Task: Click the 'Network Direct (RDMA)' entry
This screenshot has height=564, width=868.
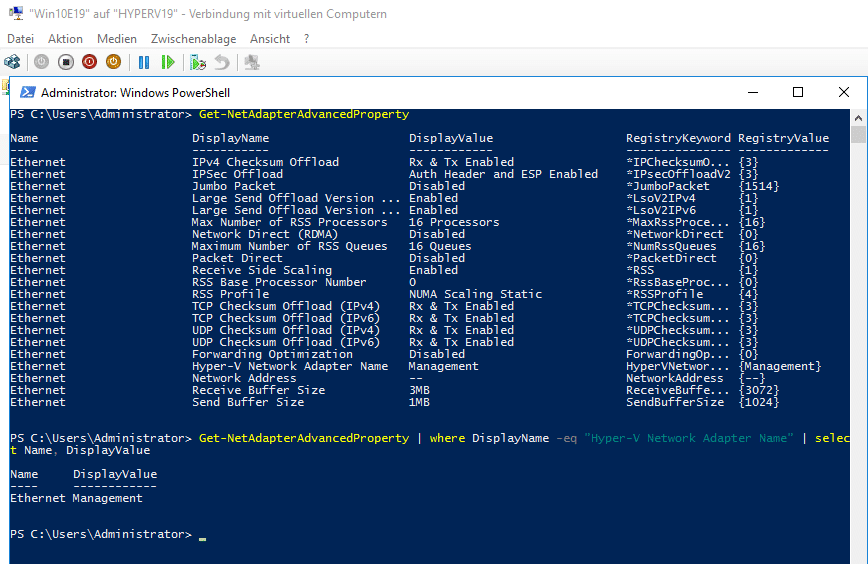Action: [x=265, y=234]
